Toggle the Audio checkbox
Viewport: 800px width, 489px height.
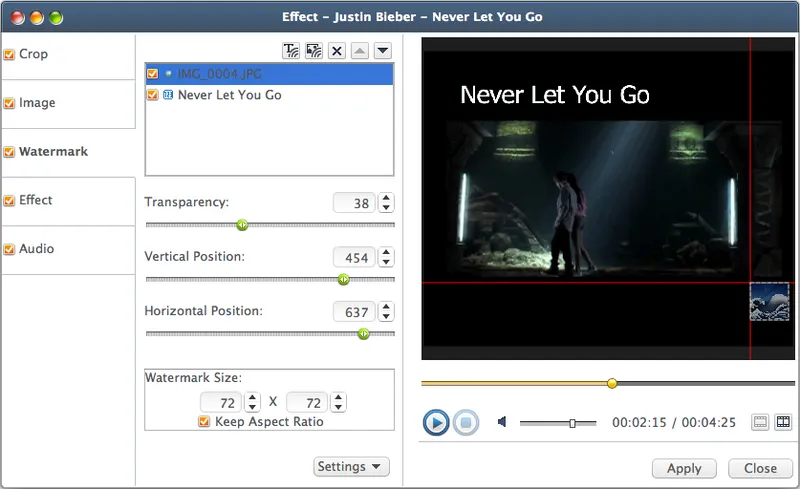pyautogui.click(x=9, y=249)
